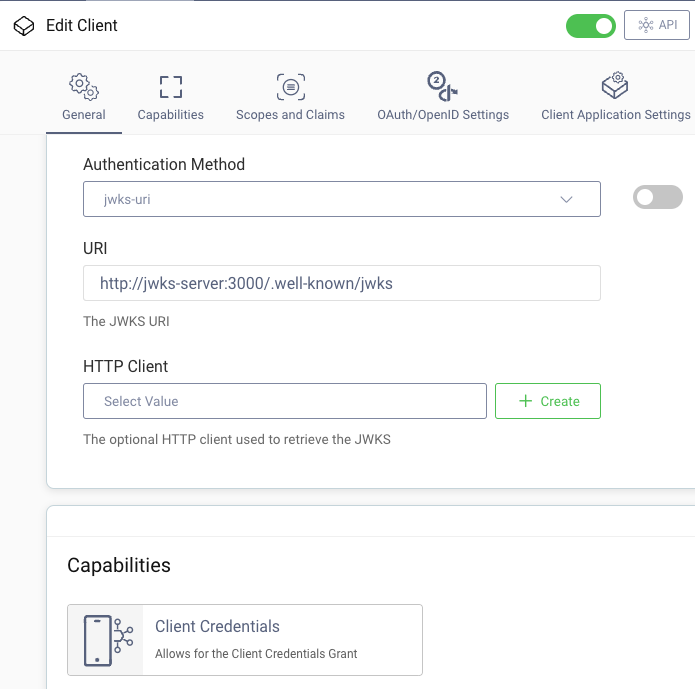Screen dimensions: 695x689
Task: Click the General gears icon
Action: tap(84, 86)
